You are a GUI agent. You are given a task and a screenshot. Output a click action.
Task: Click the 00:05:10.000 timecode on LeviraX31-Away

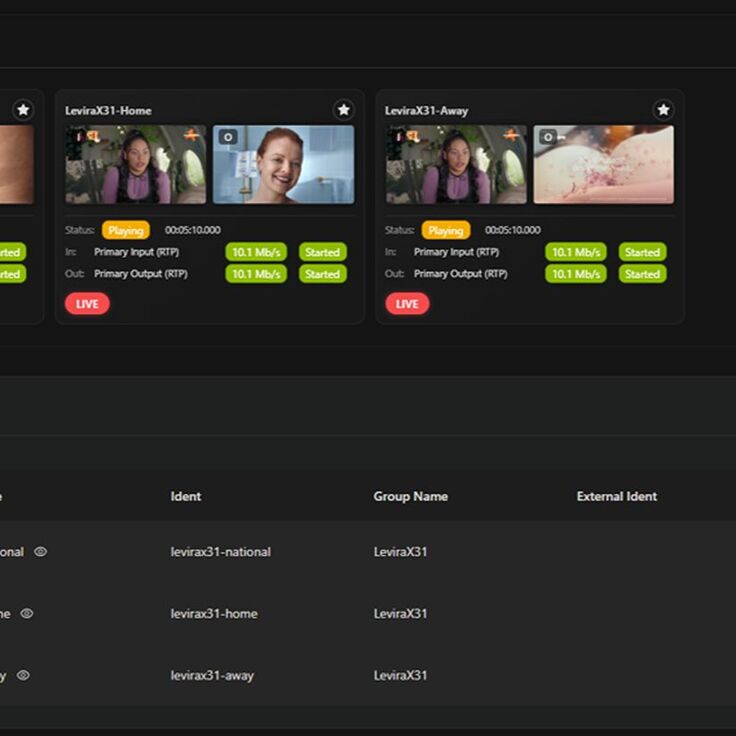513,230
